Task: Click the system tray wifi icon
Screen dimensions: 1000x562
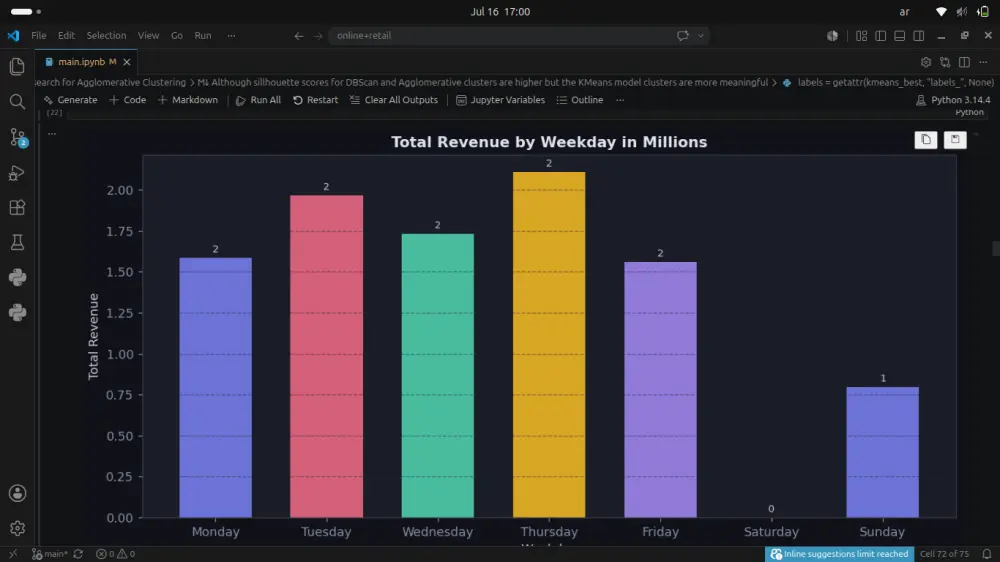Action: tap(941, 11)
